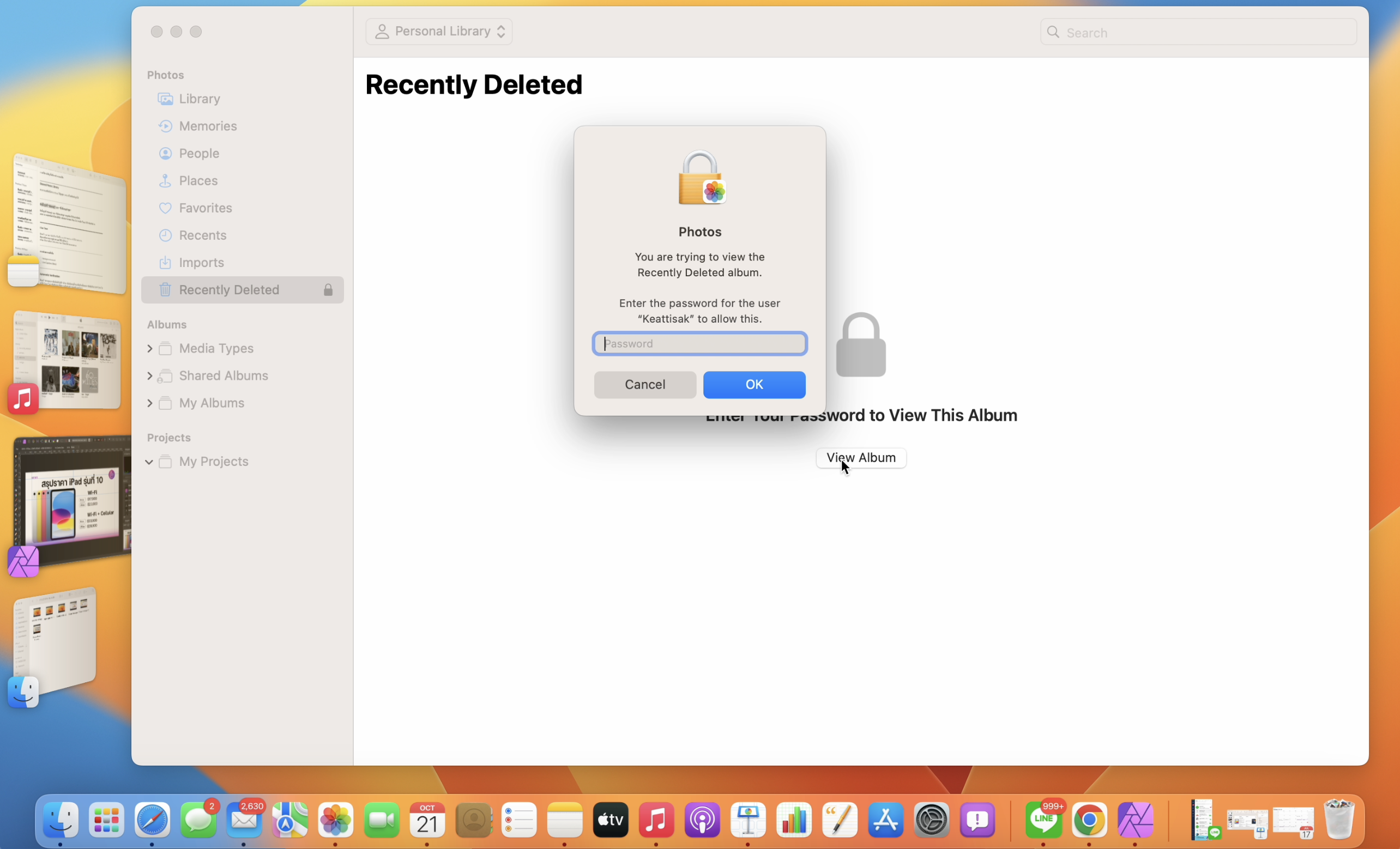Open Places in the sidebar

point(198,180)
